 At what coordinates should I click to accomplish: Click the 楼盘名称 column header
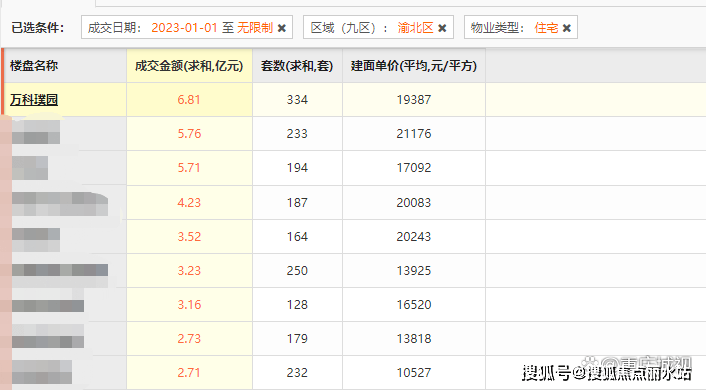[x=65, y=66]
